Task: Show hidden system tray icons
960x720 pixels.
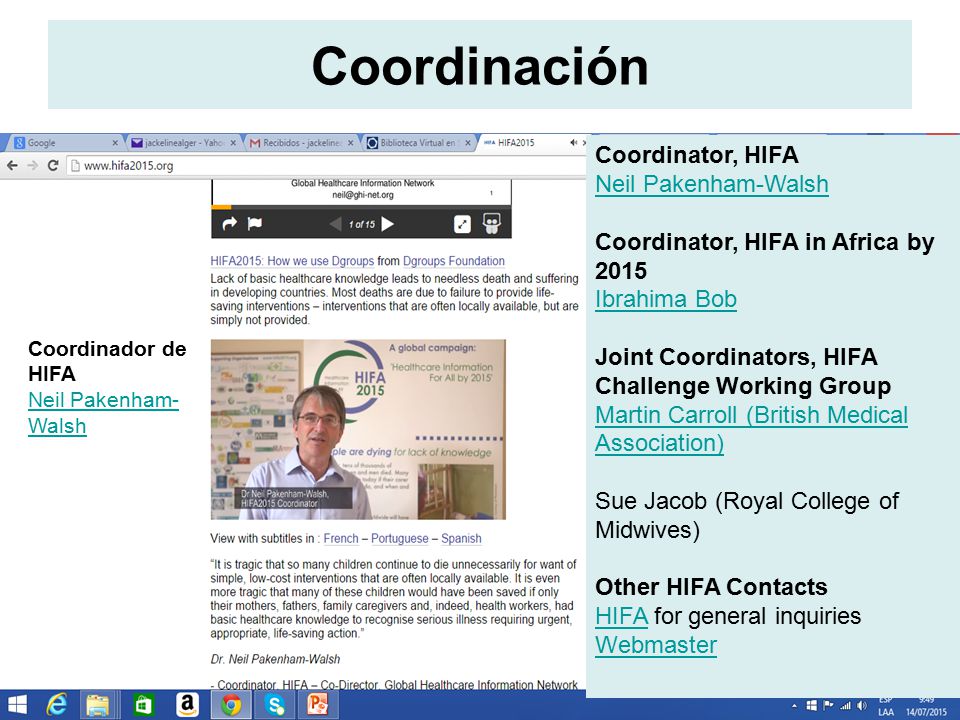Action: 795,706
